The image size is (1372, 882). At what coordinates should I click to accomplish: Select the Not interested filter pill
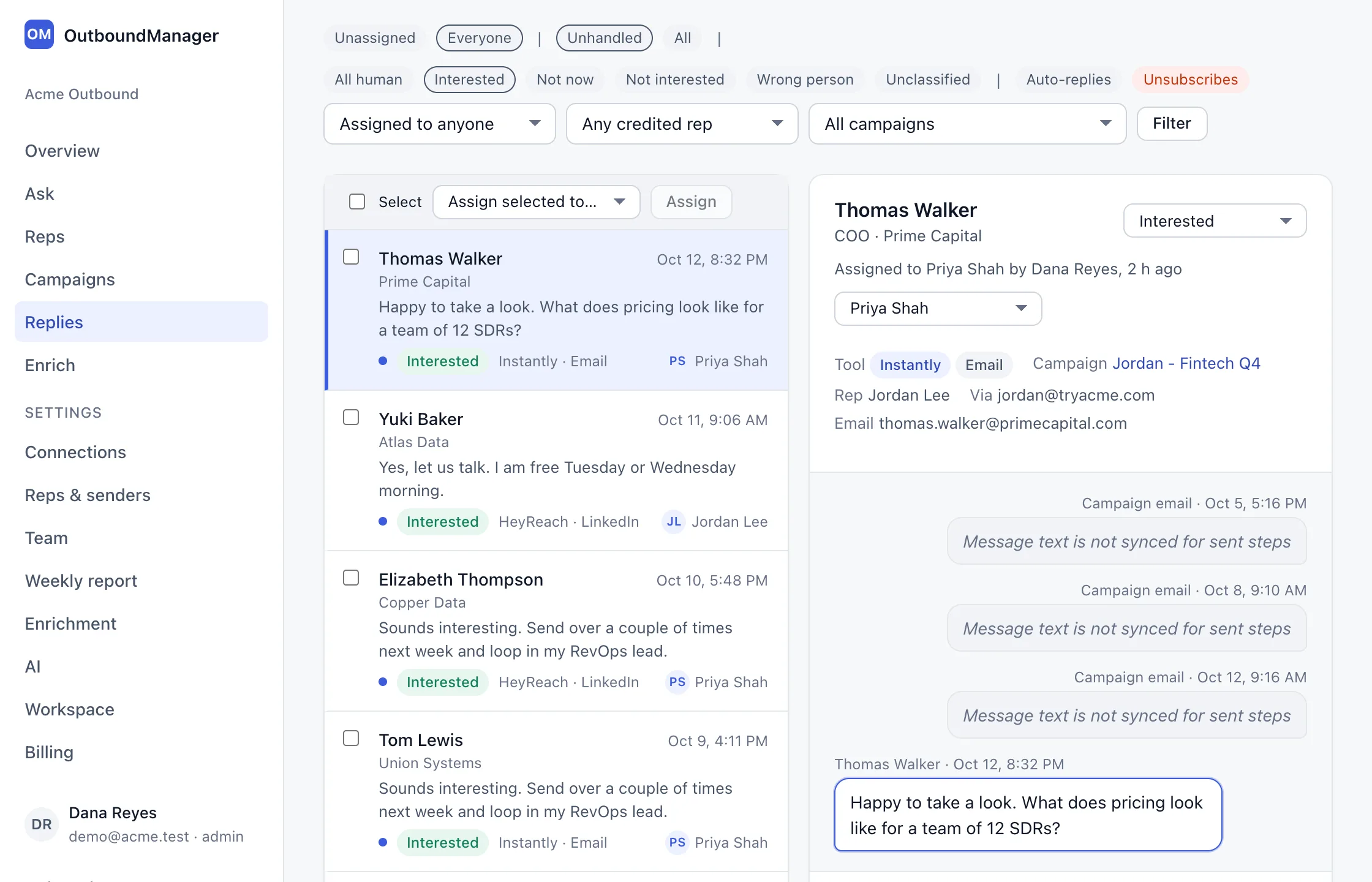(x=675, y=80)
